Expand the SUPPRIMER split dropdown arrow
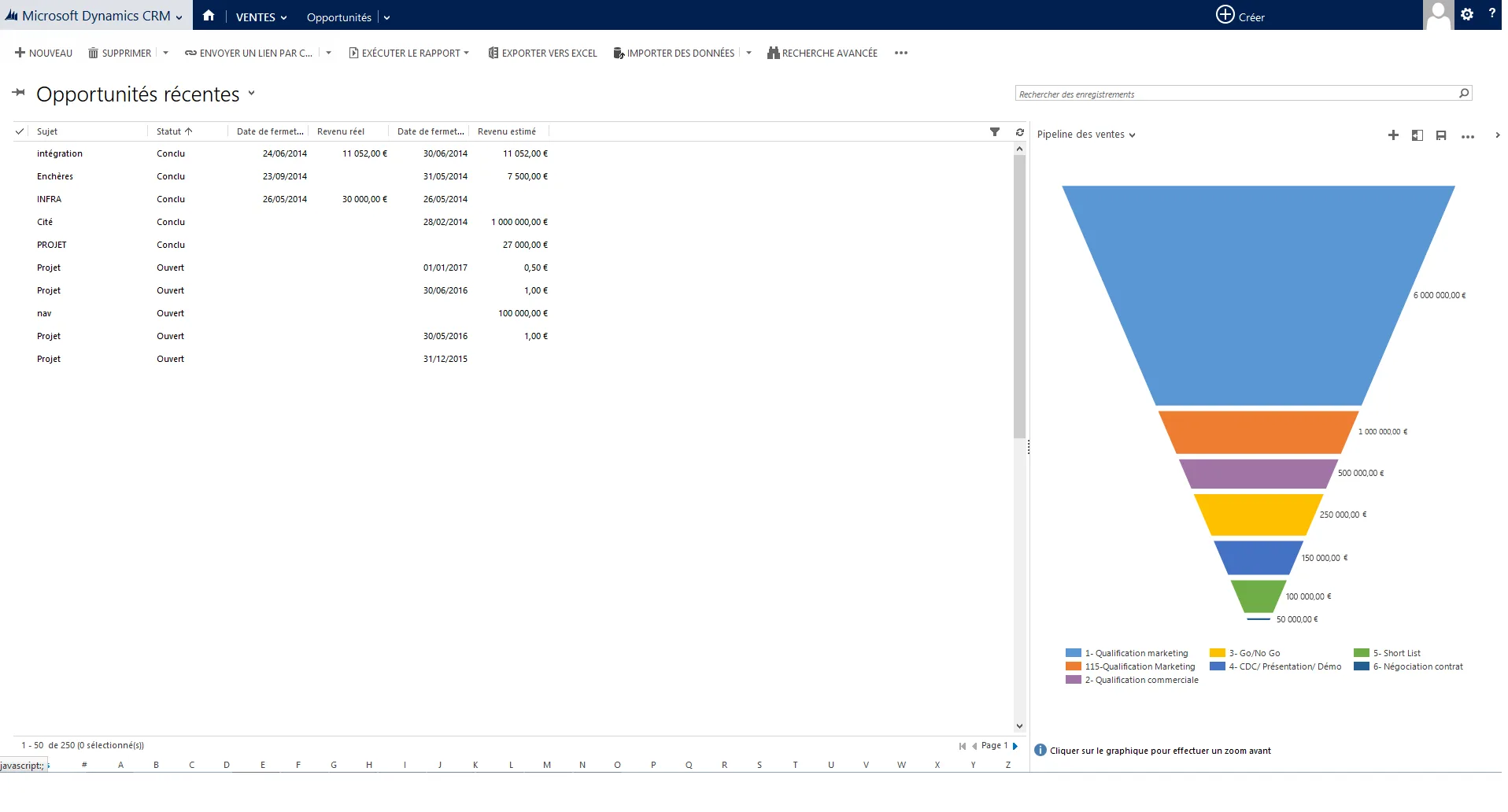This screenshot has width=1508, height=812. pyautogui.click(x=165, y=53)
